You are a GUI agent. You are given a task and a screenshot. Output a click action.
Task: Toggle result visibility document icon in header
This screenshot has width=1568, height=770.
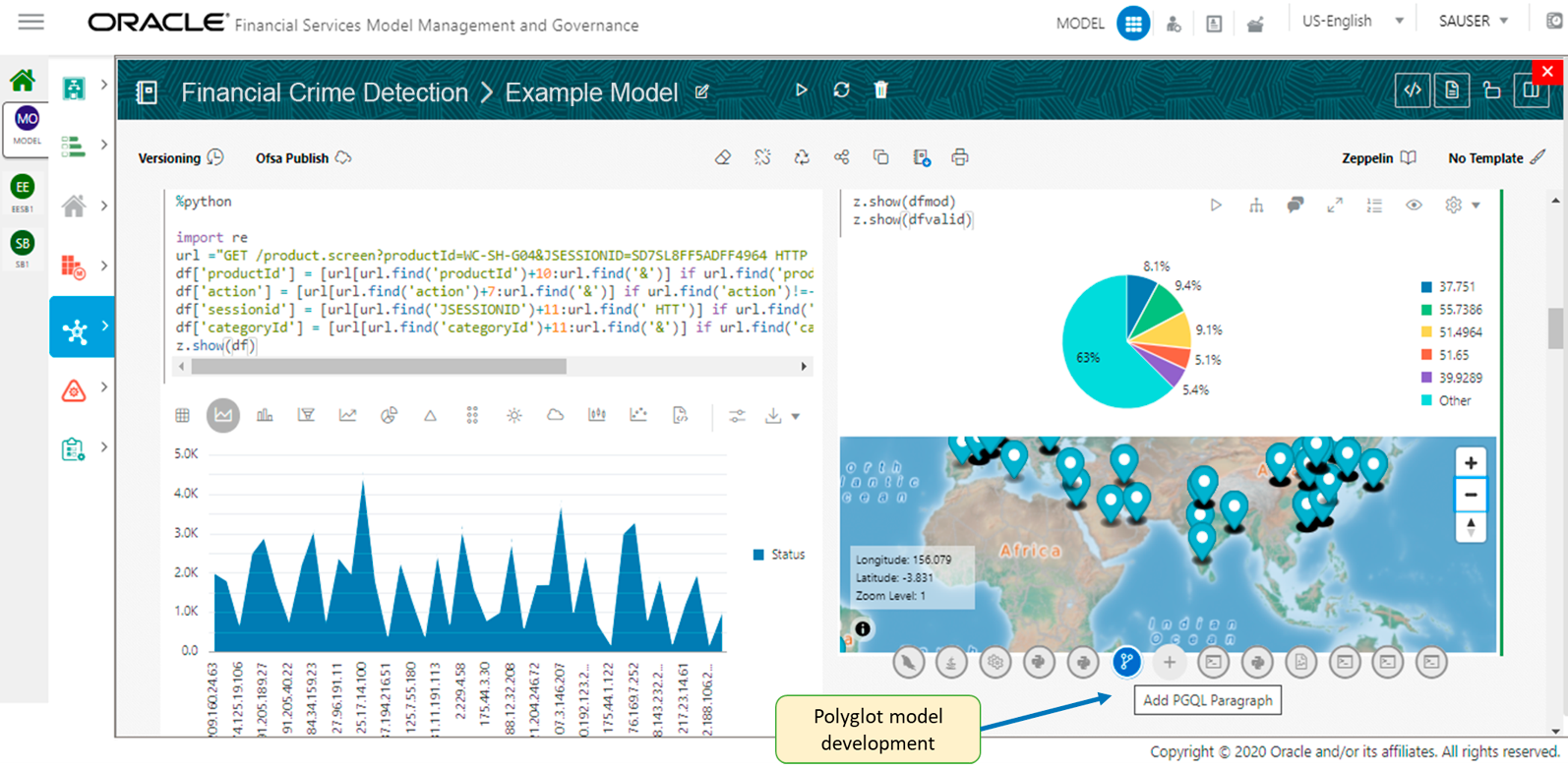[1452, 90]
